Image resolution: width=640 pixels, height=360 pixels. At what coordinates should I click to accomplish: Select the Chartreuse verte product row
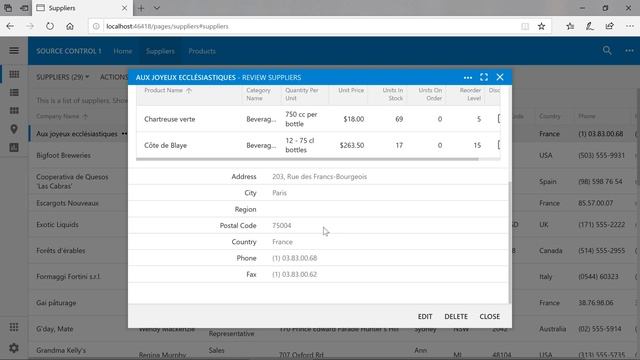click(x=318, y=119)
